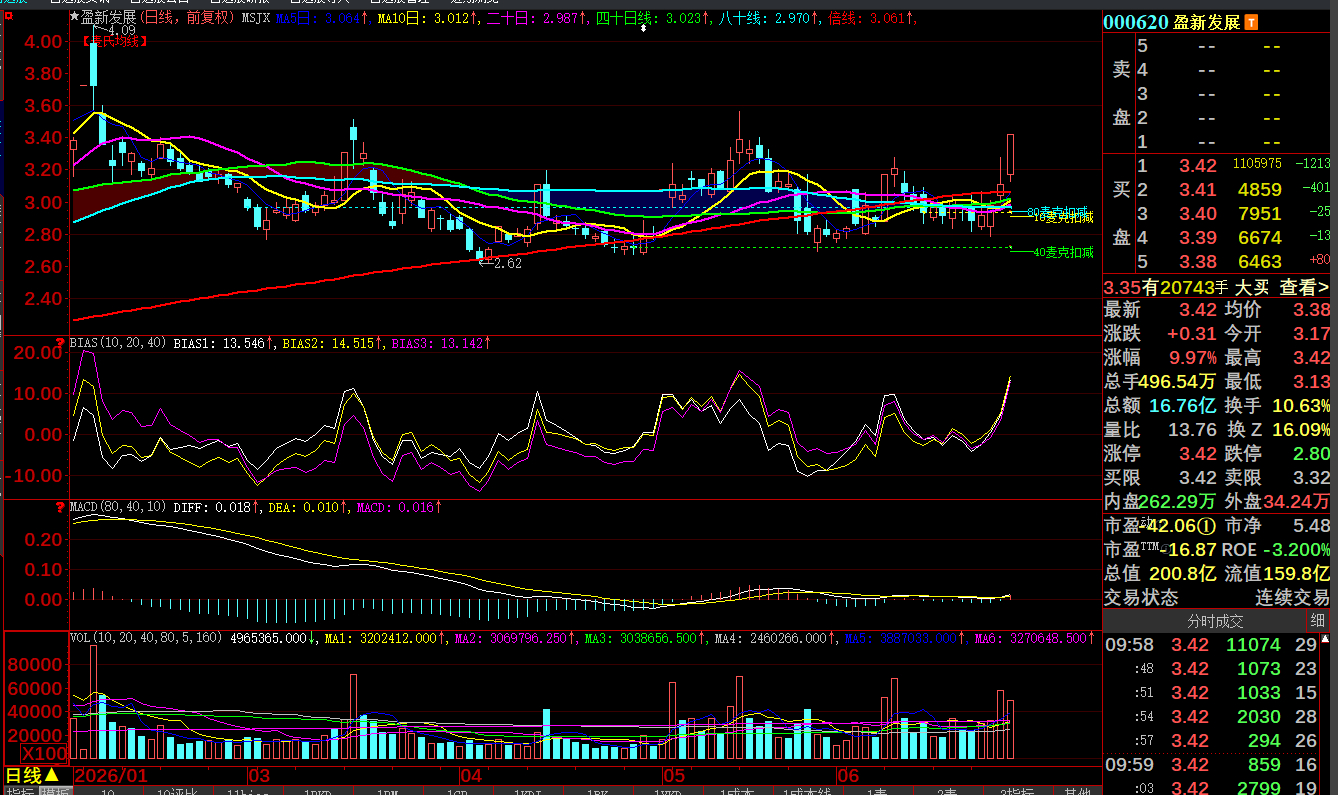Select the 模板 tab at bottom
This screenshot has width=1338, height=795.
coord(55,792)
